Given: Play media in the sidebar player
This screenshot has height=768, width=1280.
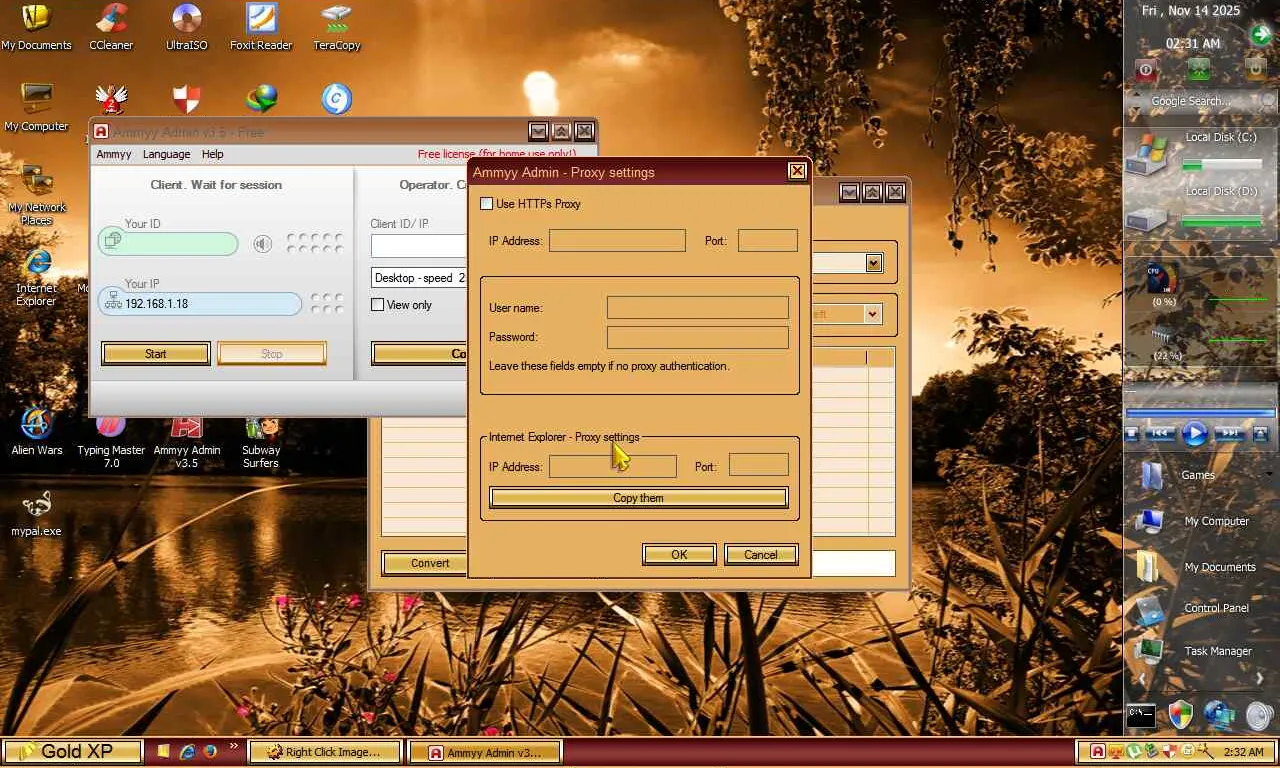Looking at the screenshot, I should pyautogui.click(x=1195, y=434).
